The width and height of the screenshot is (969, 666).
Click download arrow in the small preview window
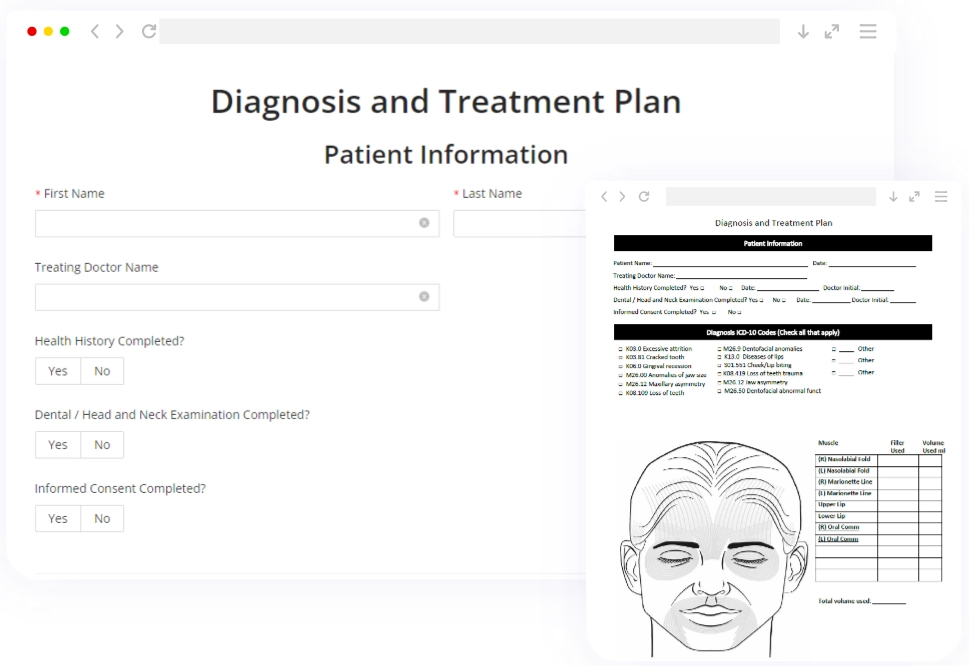pos(893,196)
